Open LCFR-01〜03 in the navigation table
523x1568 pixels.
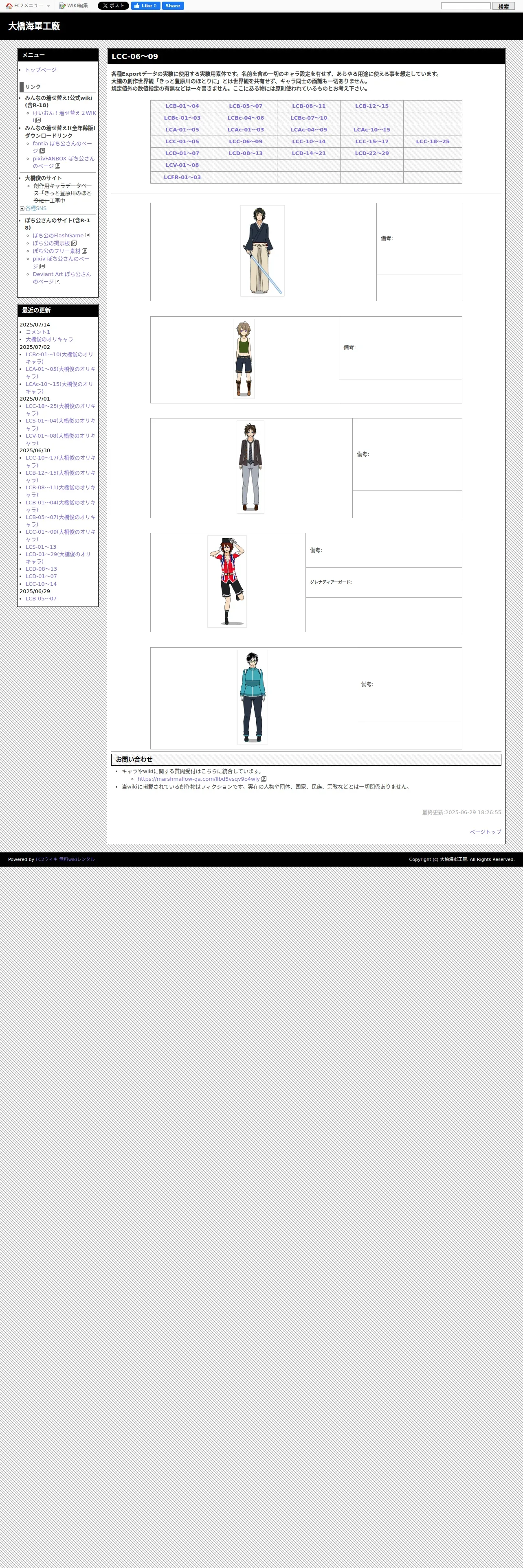pos(182,177)
